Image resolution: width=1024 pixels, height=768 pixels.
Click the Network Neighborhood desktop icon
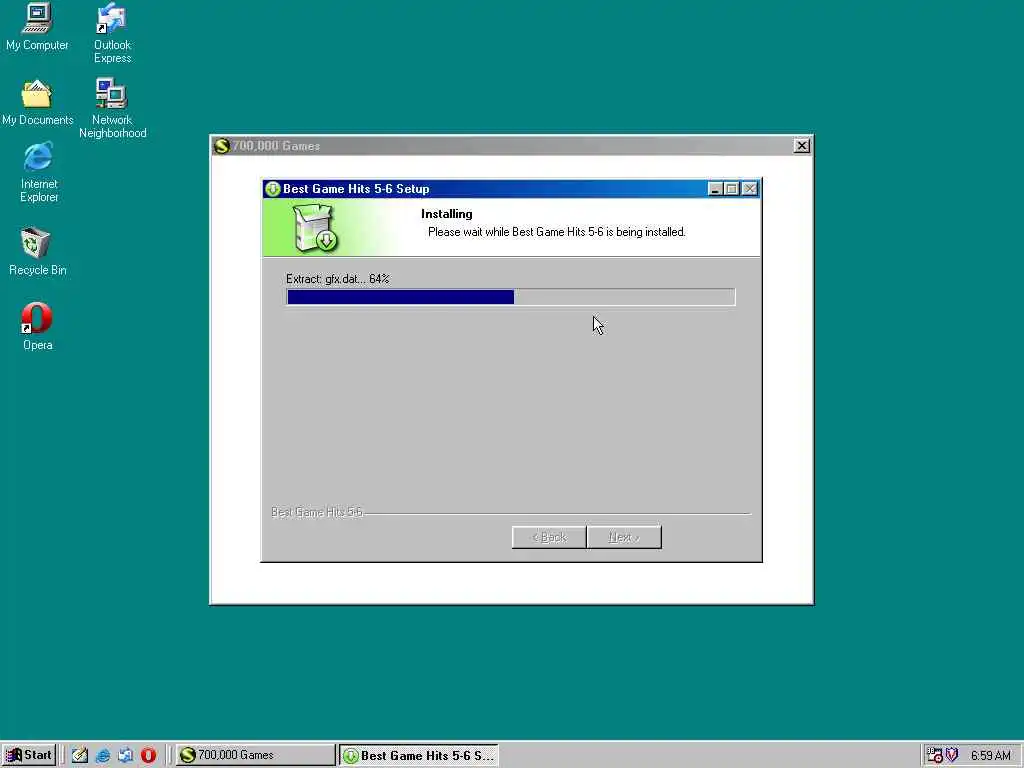click(112, 108)
